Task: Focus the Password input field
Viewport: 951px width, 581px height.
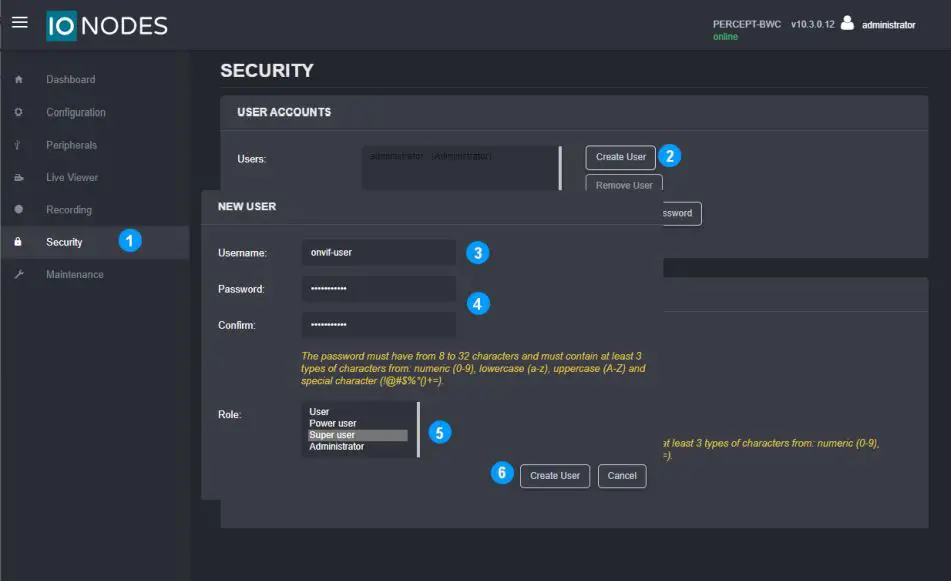Action: click(379, 289)
